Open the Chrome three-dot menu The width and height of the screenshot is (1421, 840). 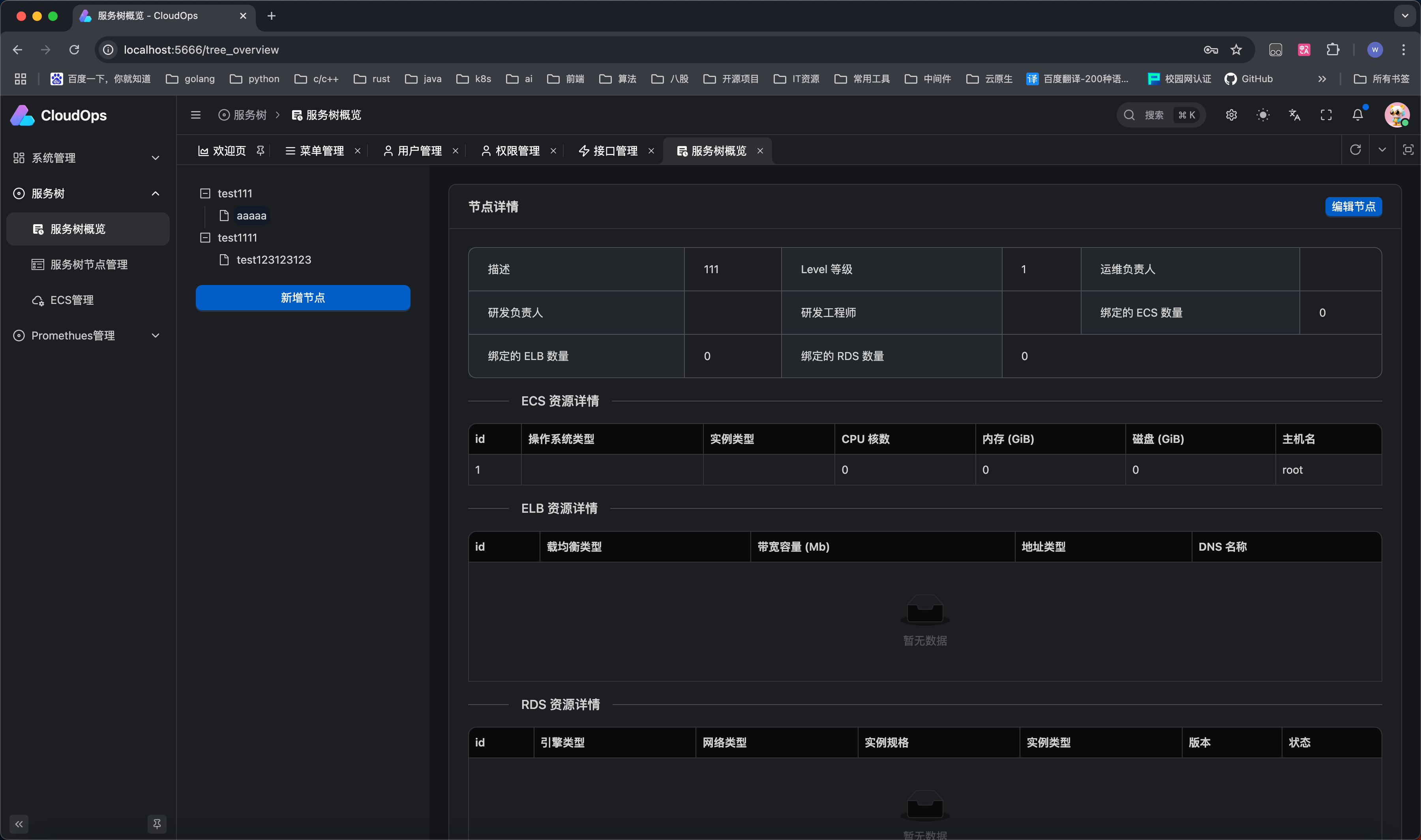[1404, 50]
